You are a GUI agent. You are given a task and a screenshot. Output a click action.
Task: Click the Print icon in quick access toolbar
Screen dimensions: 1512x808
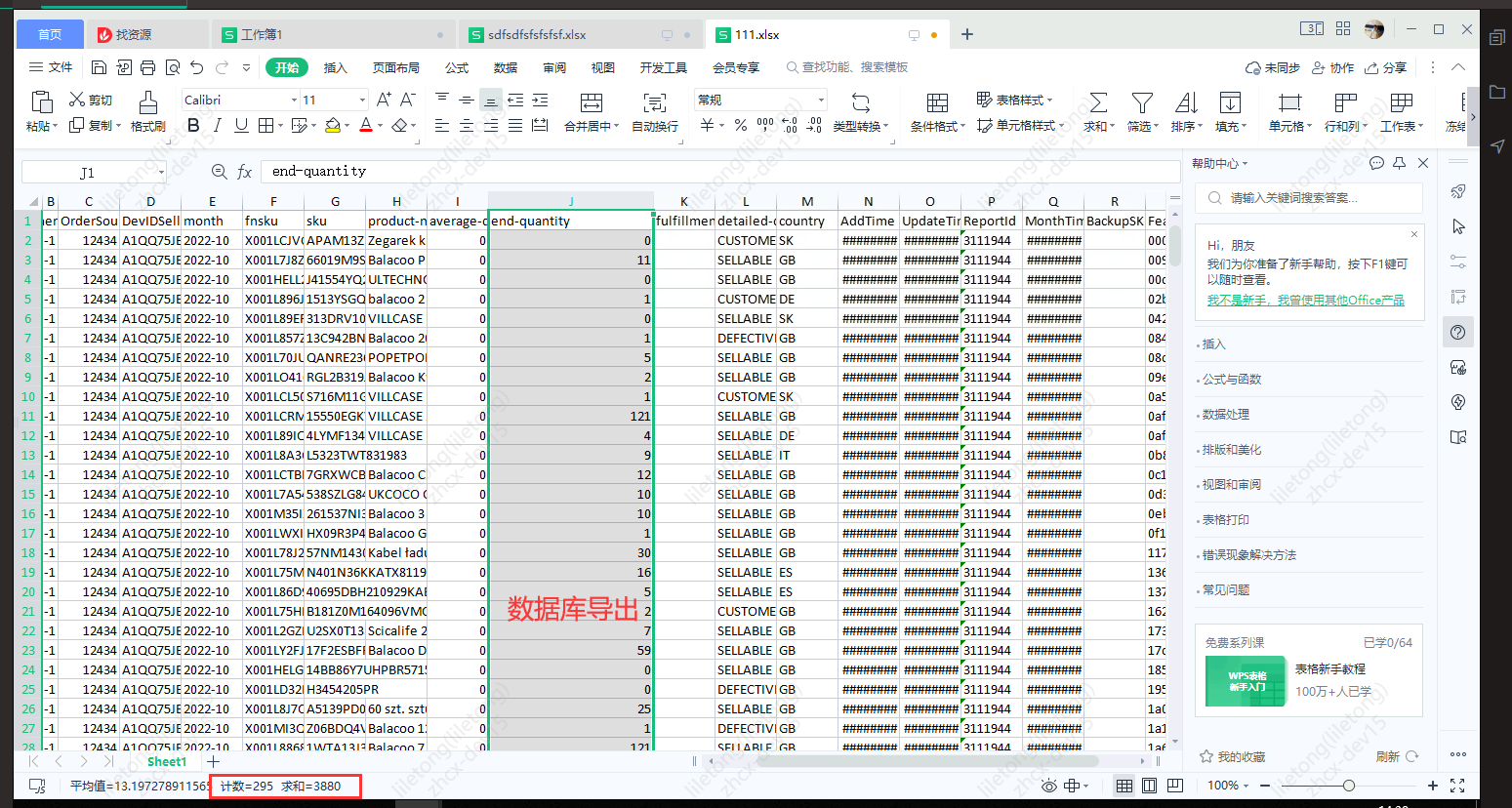click(147, 67)
